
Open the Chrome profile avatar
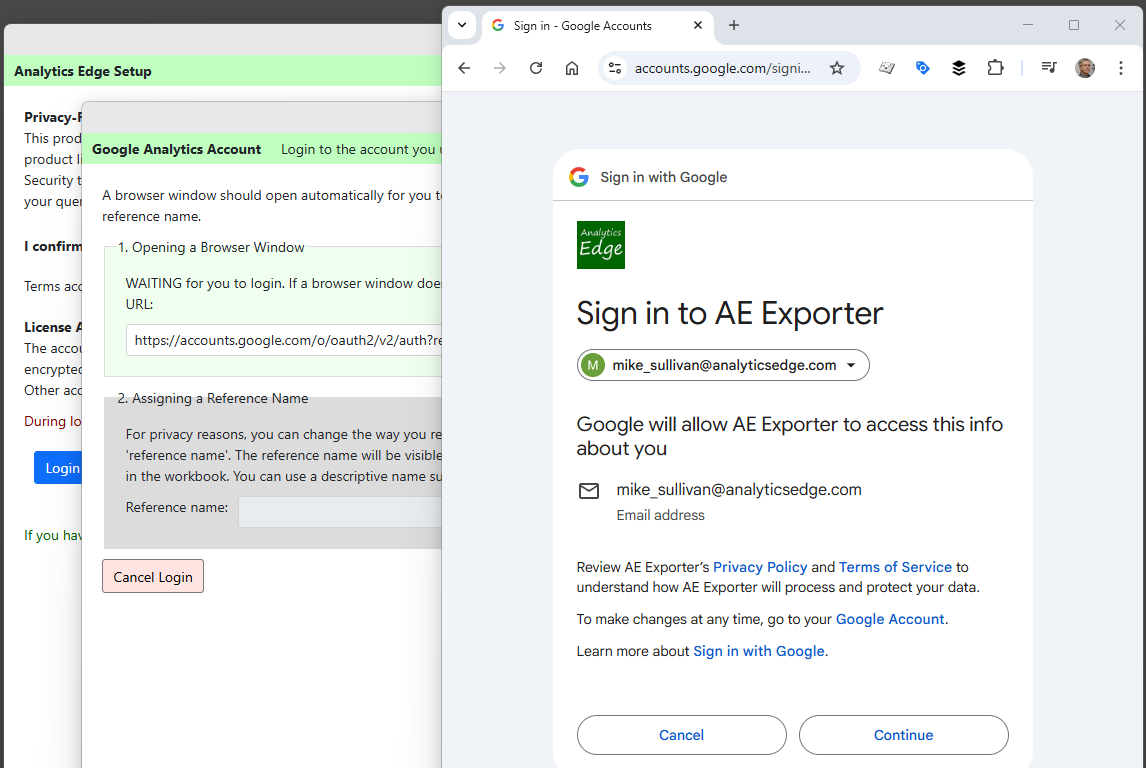click(1085, 68)
